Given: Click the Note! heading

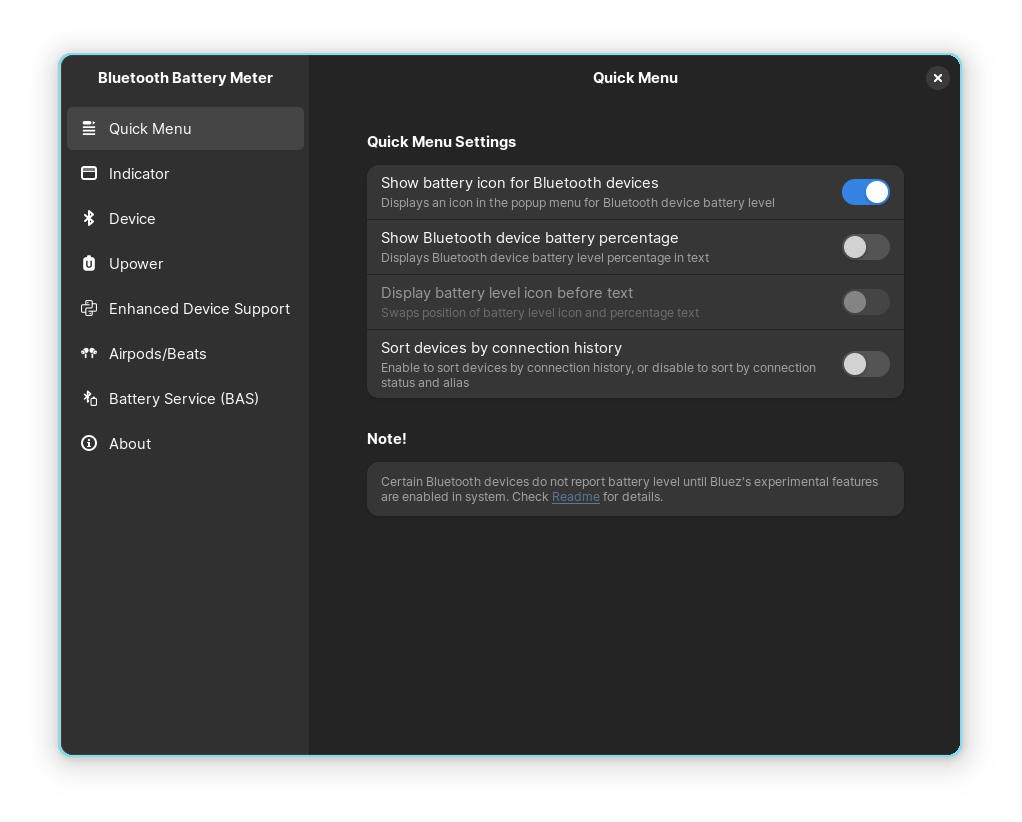Looking at the screenshot, I should (x=387, y=439).
